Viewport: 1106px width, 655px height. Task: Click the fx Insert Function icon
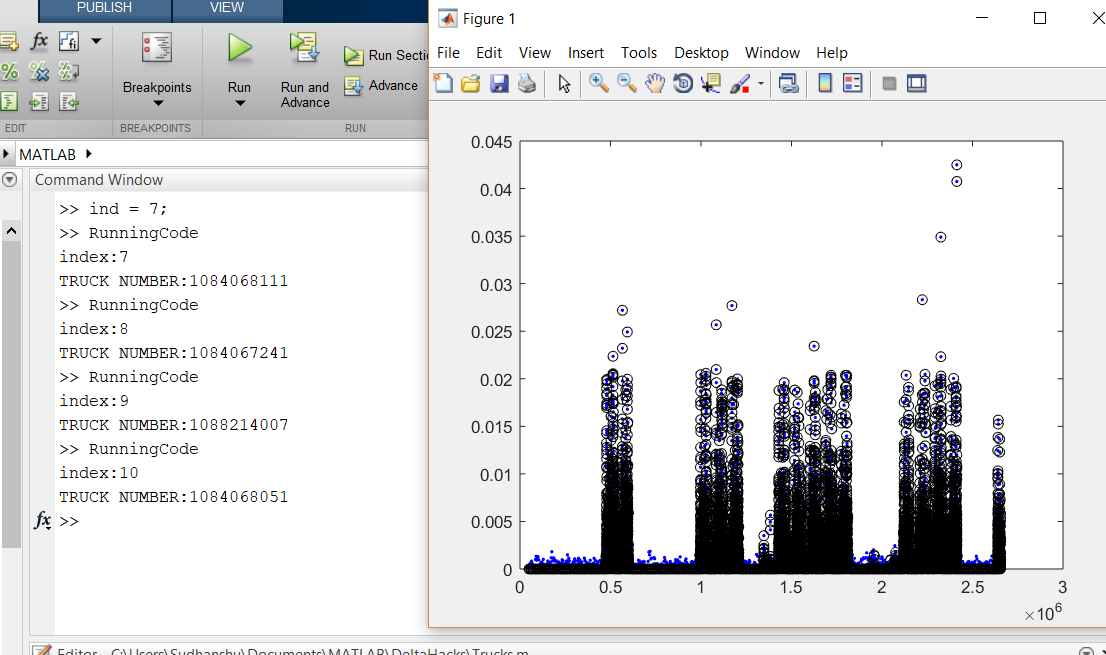39,42
